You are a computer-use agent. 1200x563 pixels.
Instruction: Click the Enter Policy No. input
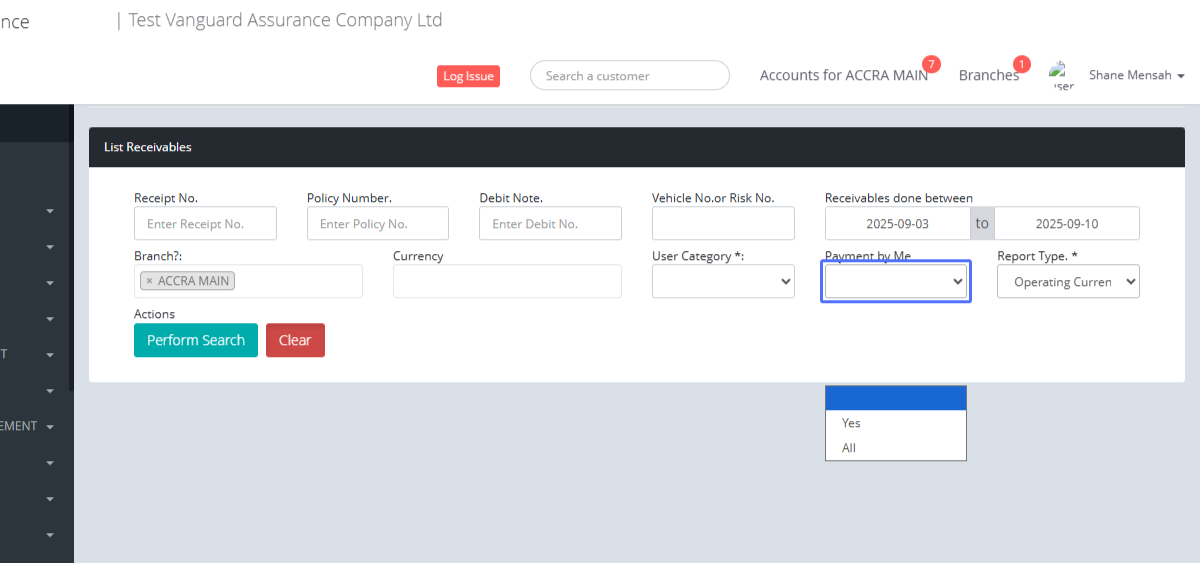coord(377,224)
